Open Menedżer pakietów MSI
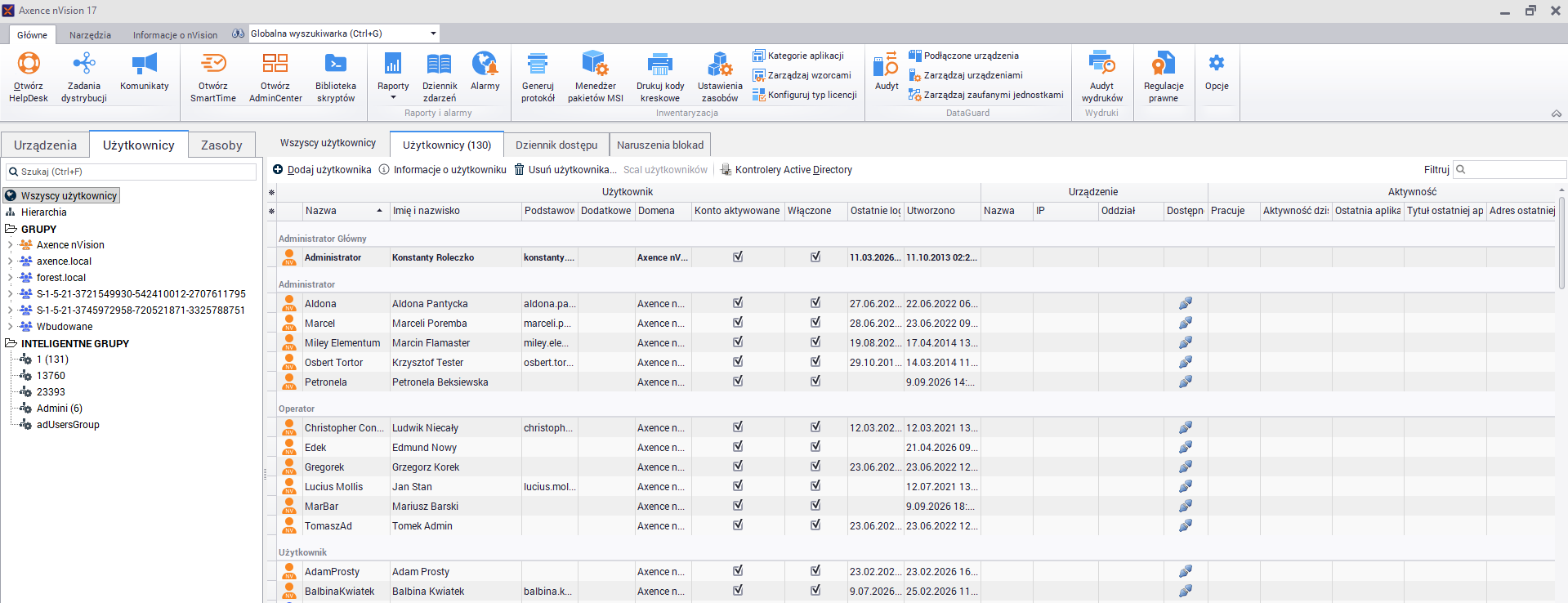 (596, 76)
